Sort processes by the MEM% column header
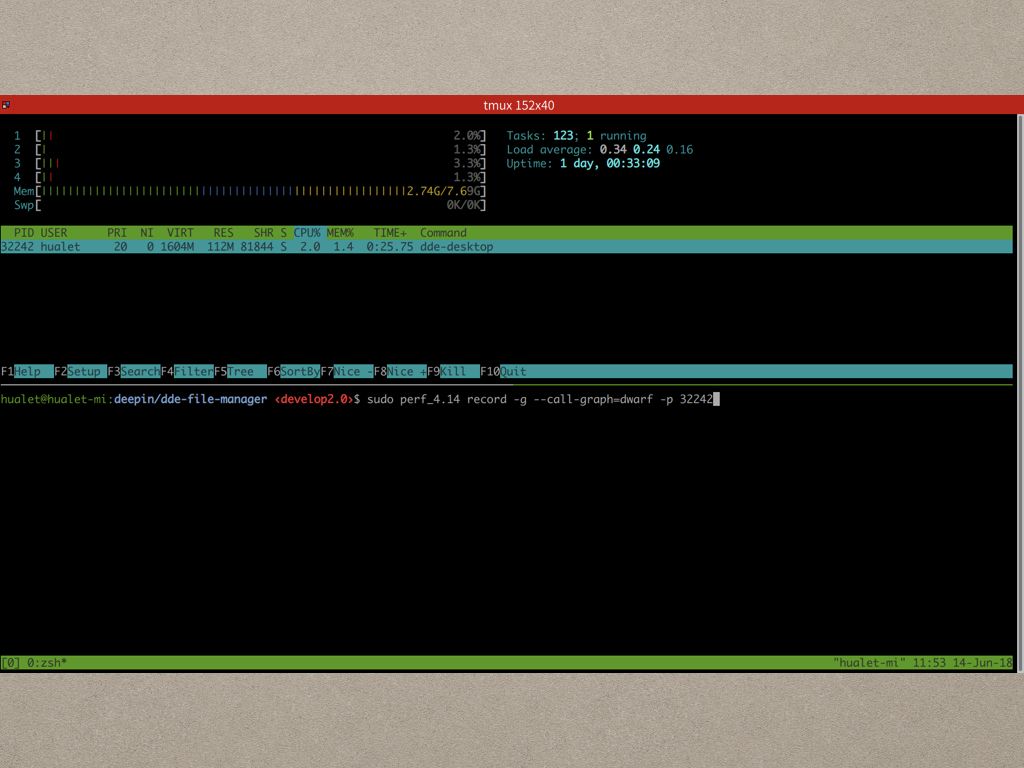 (340, 232)
